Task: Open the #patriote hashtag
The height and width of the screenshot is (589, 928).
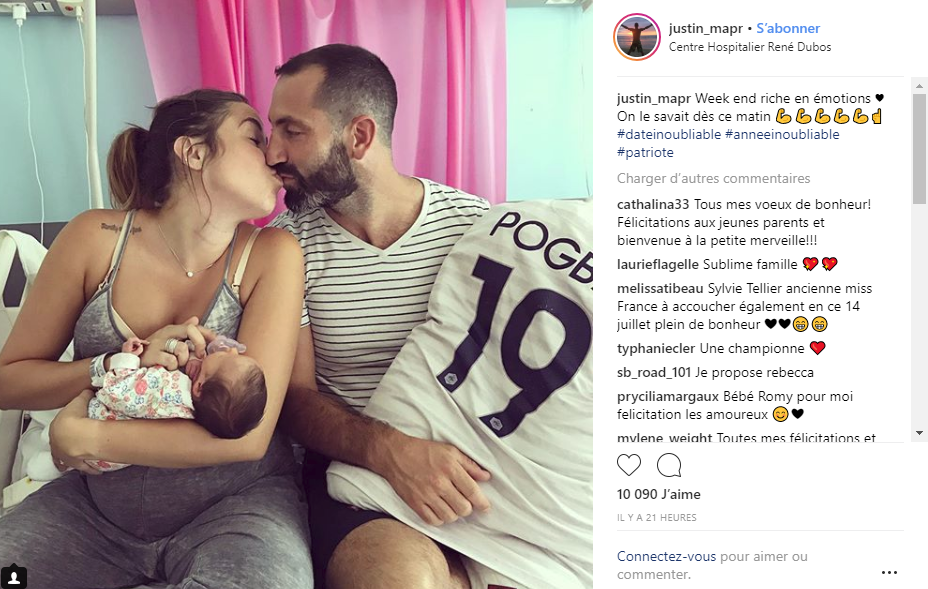Action: [645, 152]
